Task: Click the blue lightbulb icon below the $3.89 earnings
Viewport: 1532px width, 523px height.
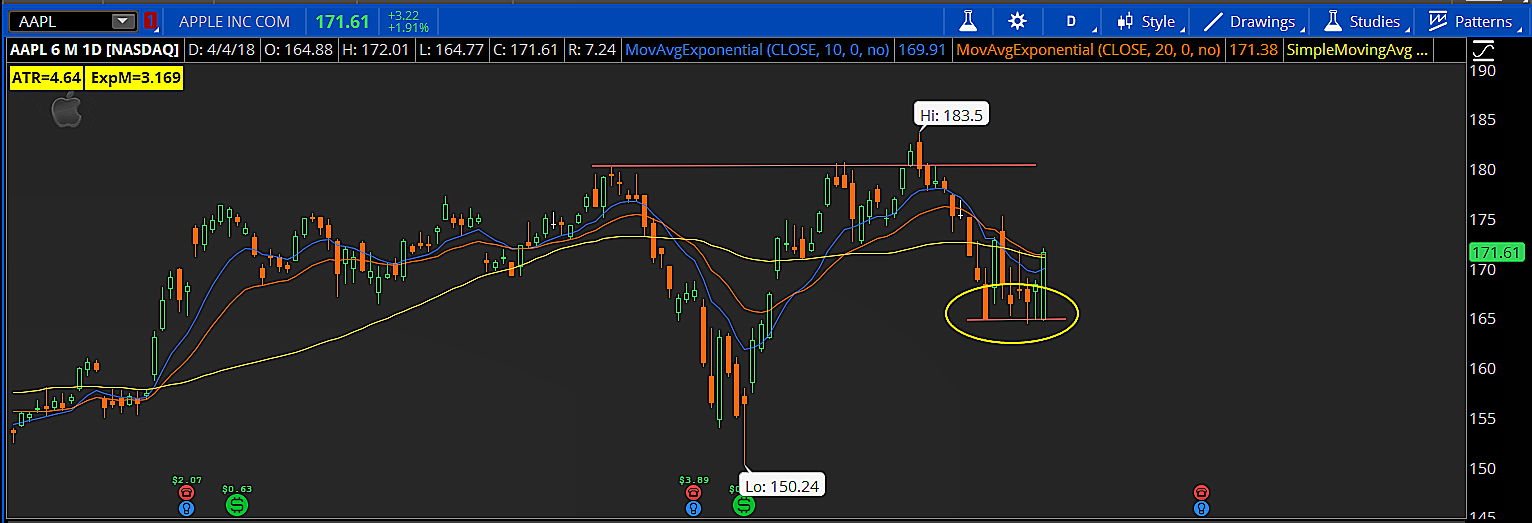Action: click(692, 508)
